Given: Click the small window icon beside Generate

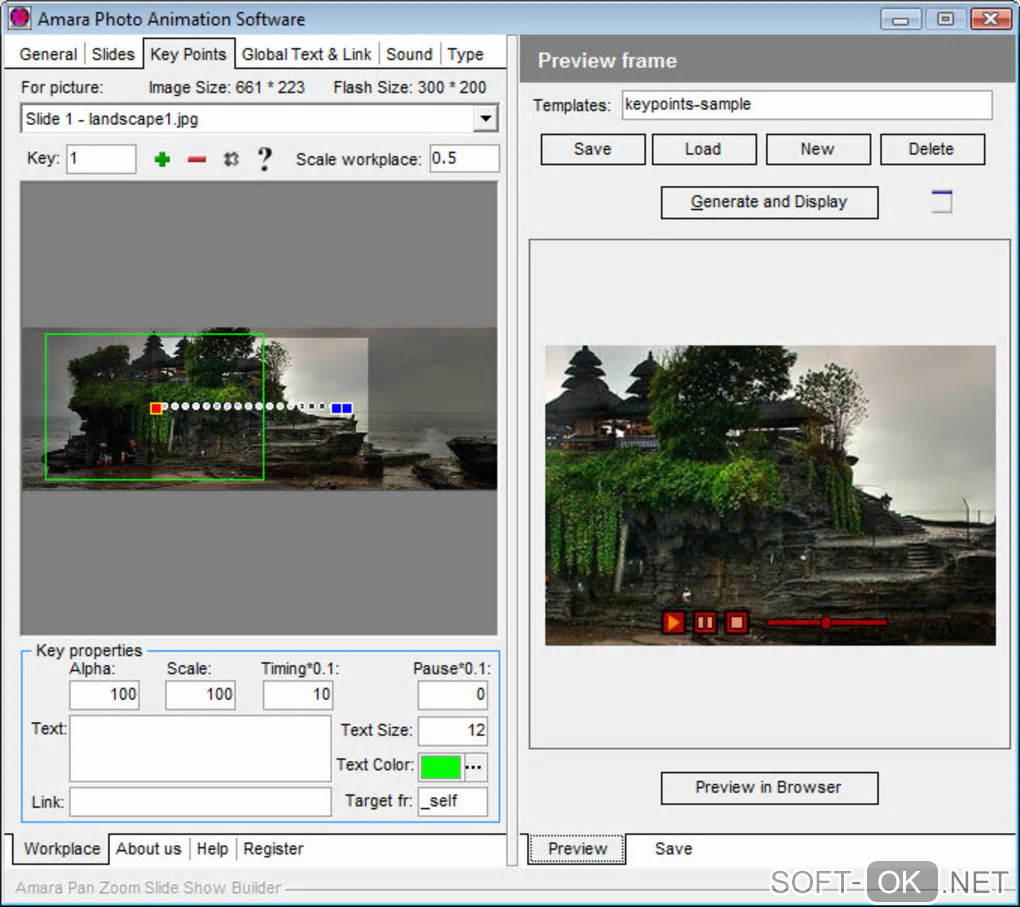Looking at the screenshot, I should (x=941, y=201).
